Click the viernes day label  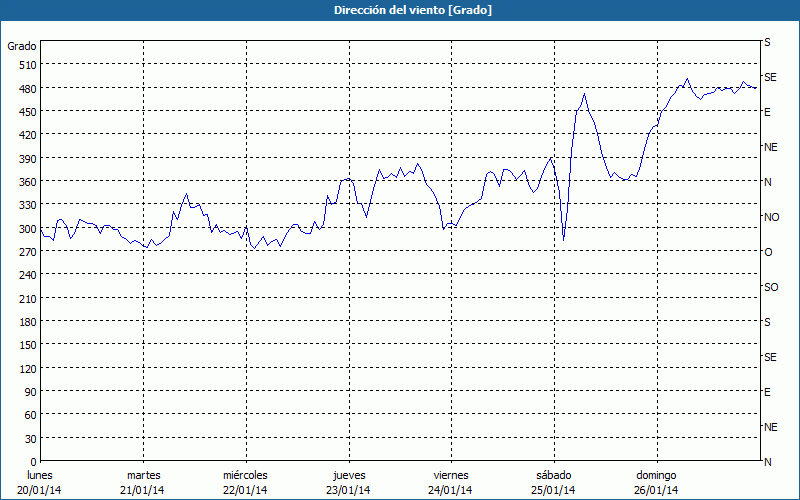(450, 475)
